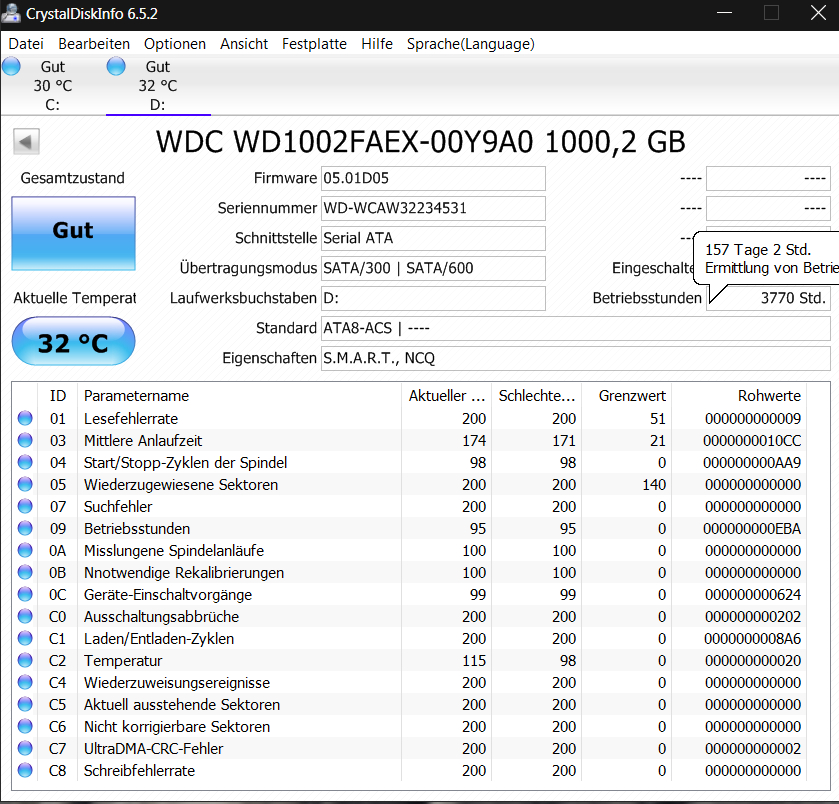This screenshot has height=804, width=839.
Task: Open the Sprache(Language) menu
Action: 470,44
